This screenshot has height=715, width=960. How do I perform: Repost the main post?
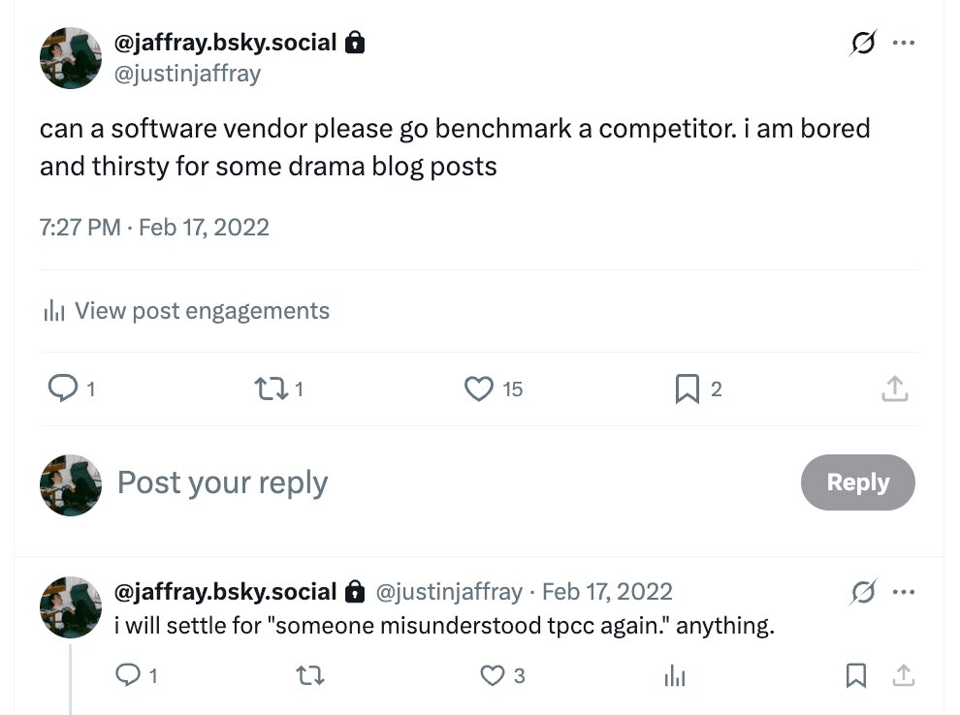270,388
